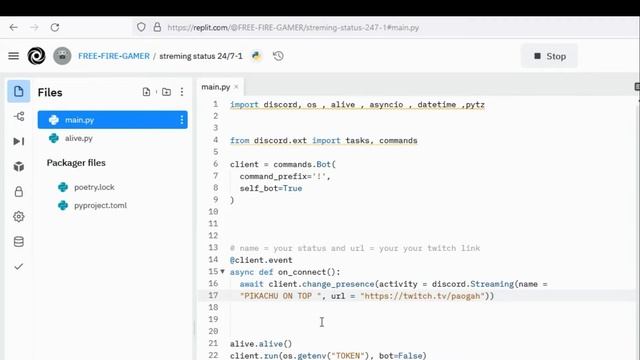Open the Packages cube sidebar icon

pyautogui.click(x=19, y=167)
